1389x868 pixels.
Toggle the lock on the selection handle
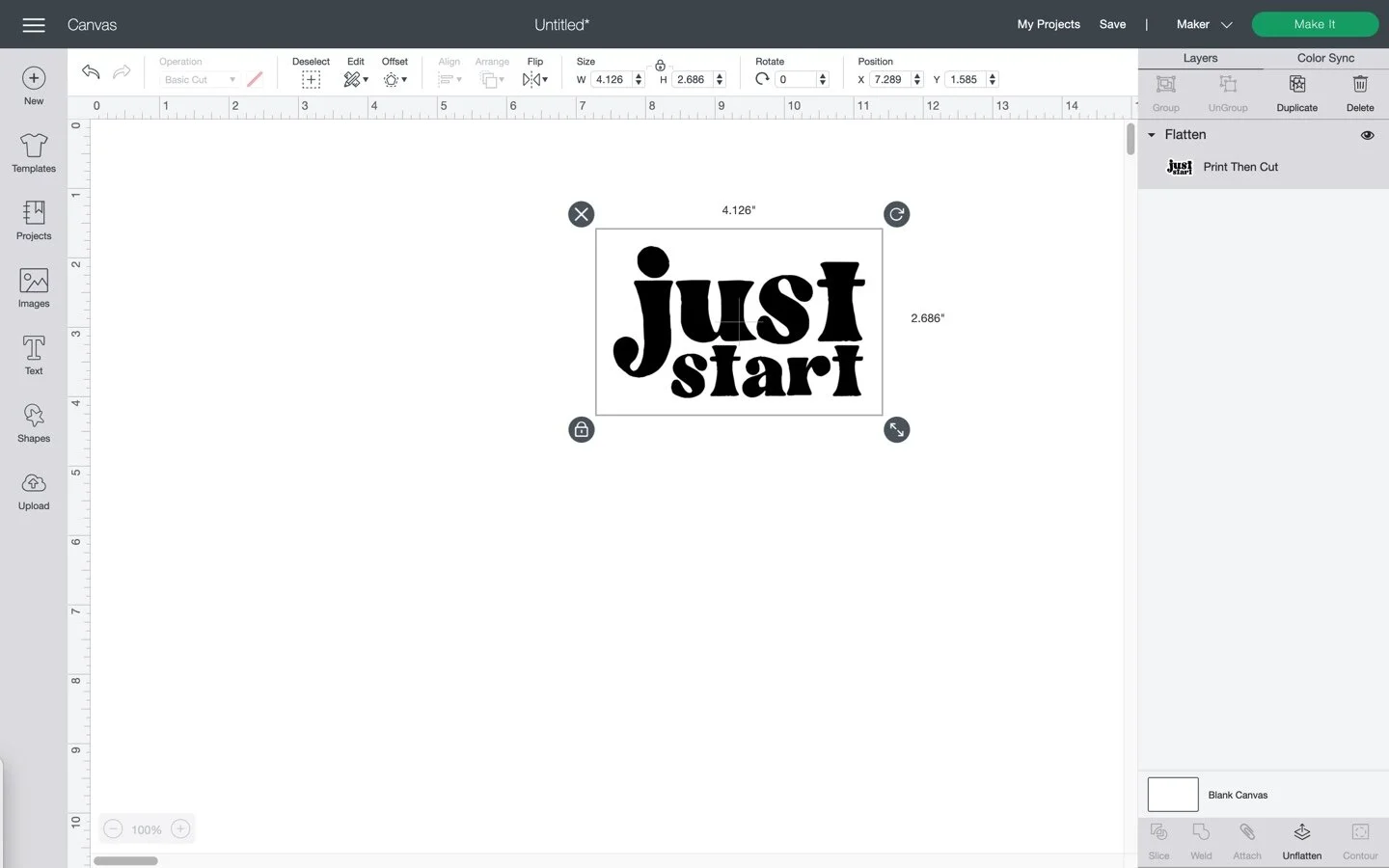point(581,429)
